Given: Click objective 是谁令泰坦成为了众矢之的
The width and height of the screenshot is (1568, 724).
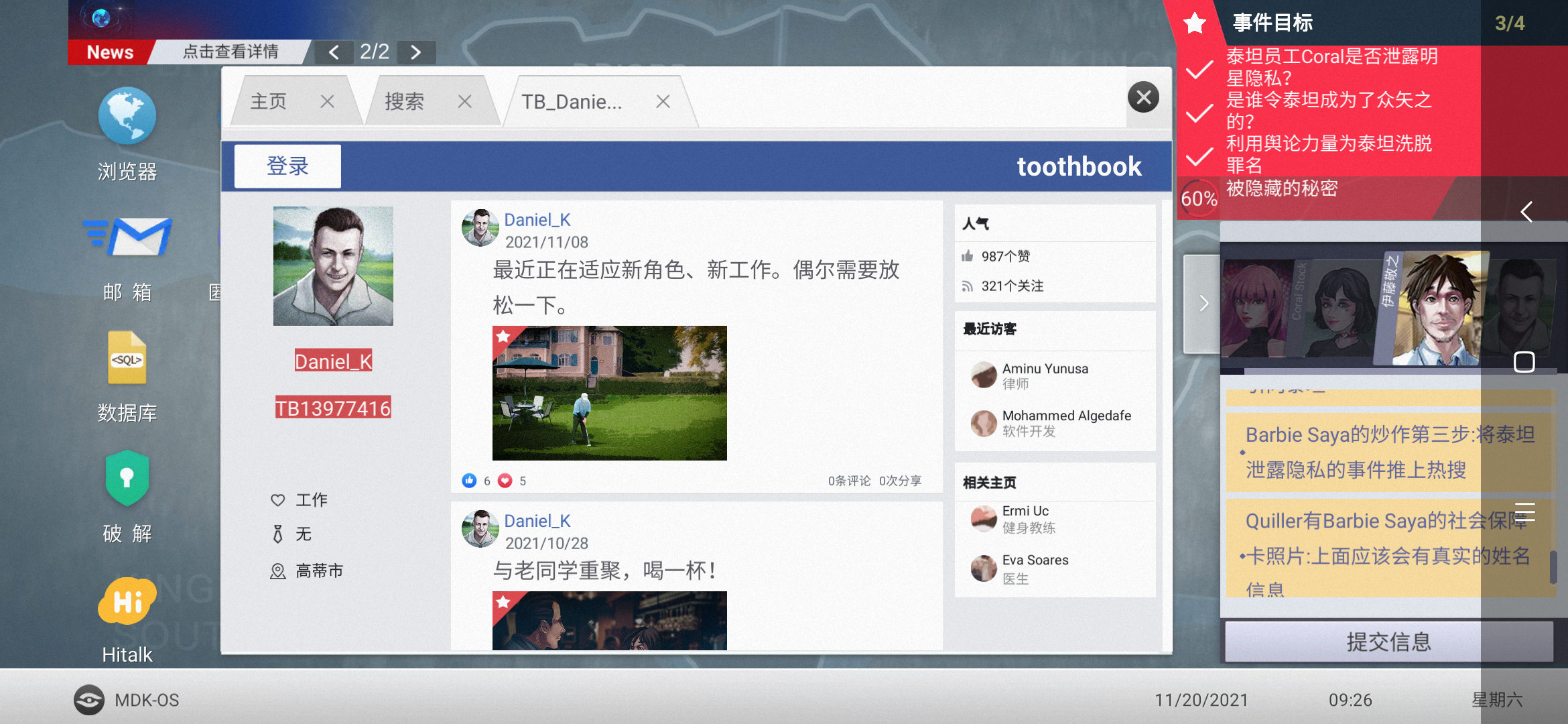Looking at the screenshot, I should pyautogui.click(x=1328, y=110).
